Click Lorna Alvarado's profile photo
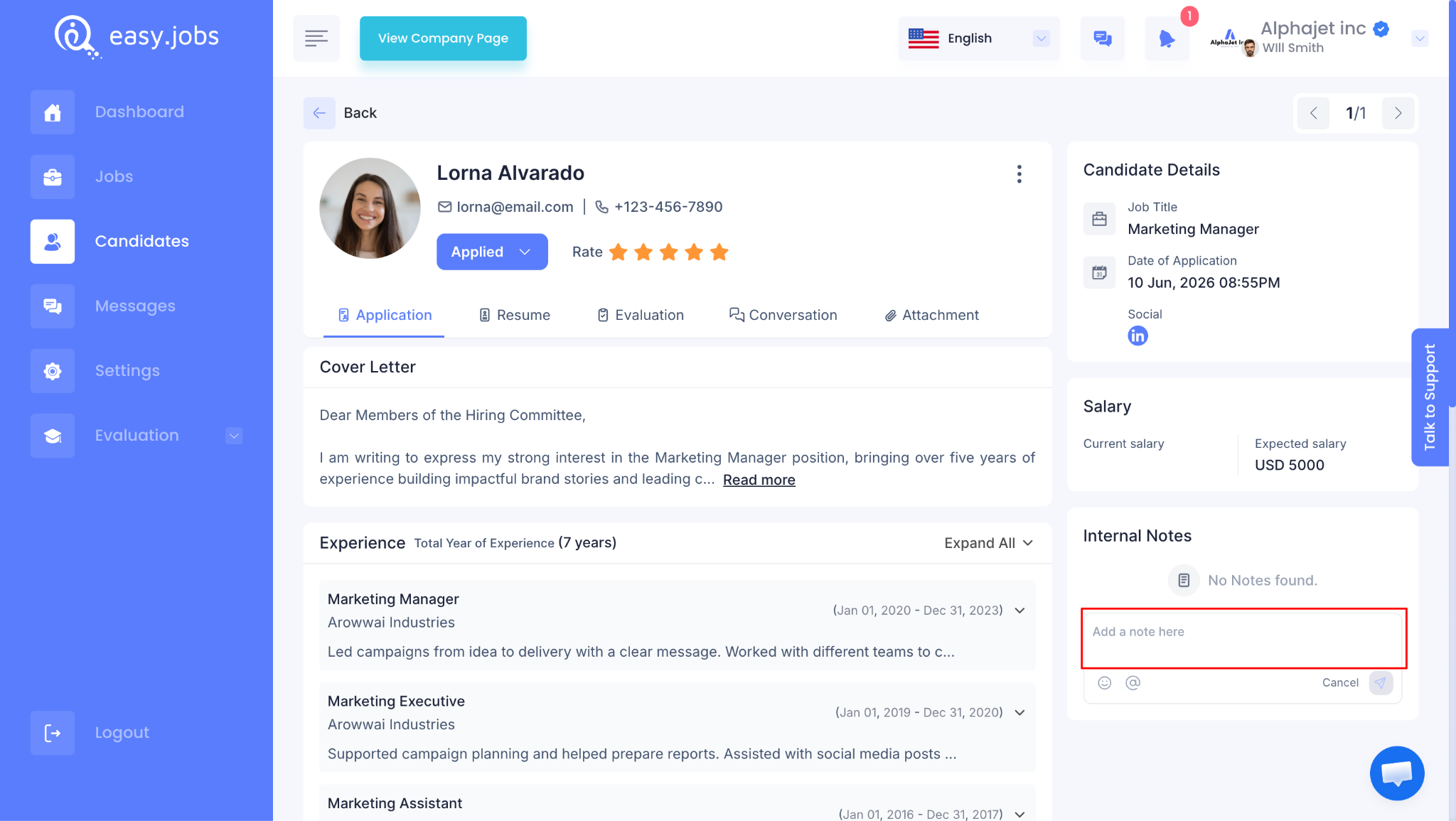1456x821 pixels. pyautogui.click(x=370, y=208)
